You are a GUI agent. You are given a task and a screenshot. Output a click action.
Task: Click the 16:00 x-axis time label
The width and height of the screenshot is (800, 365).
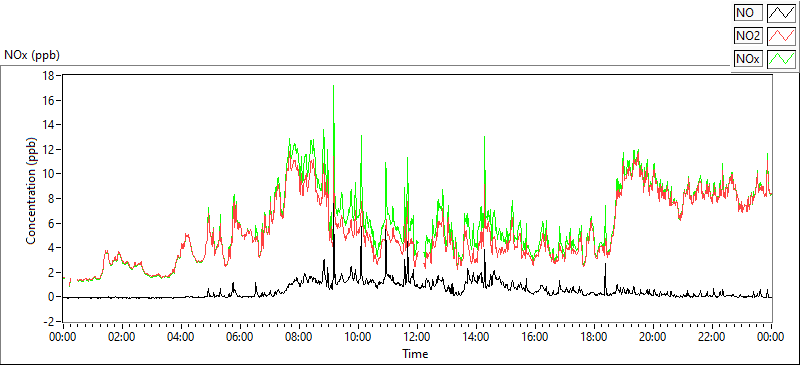(x=535, y=337)
